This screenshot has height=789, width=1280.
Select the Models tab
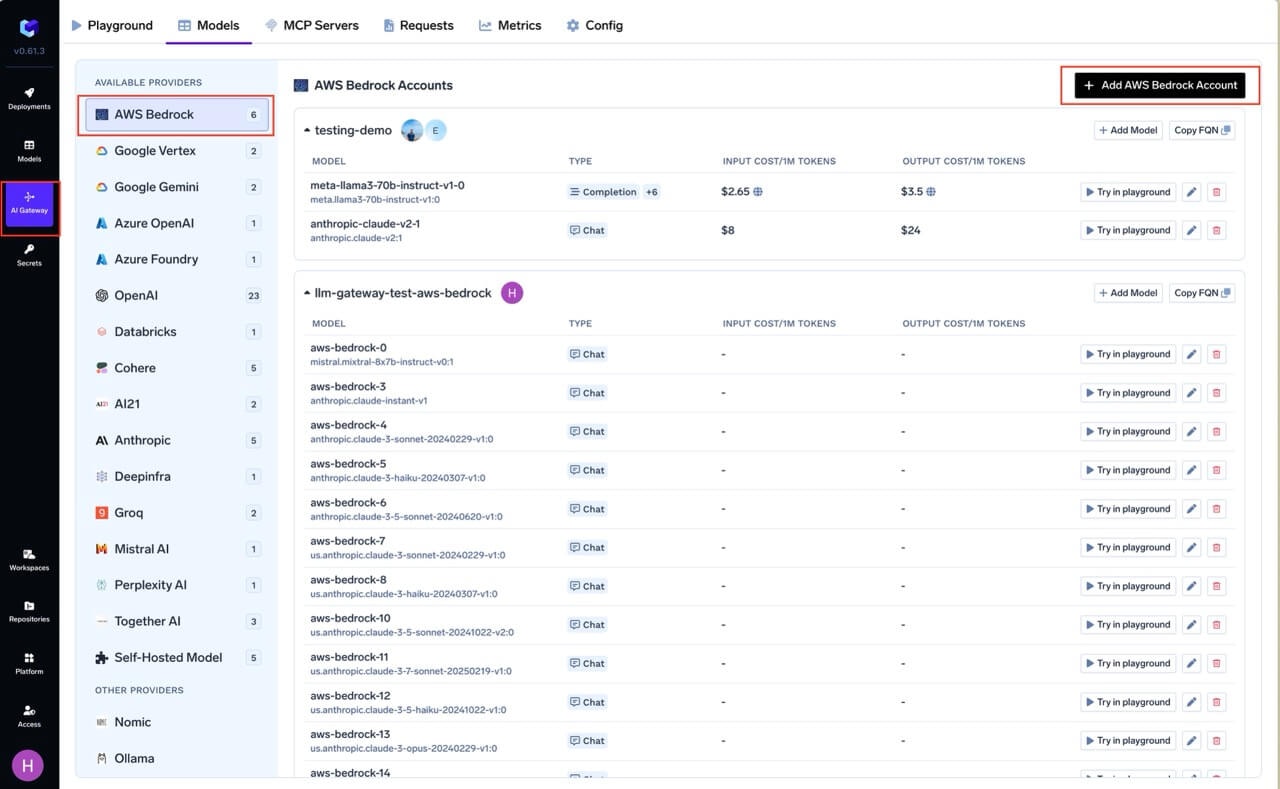point(209,25)
